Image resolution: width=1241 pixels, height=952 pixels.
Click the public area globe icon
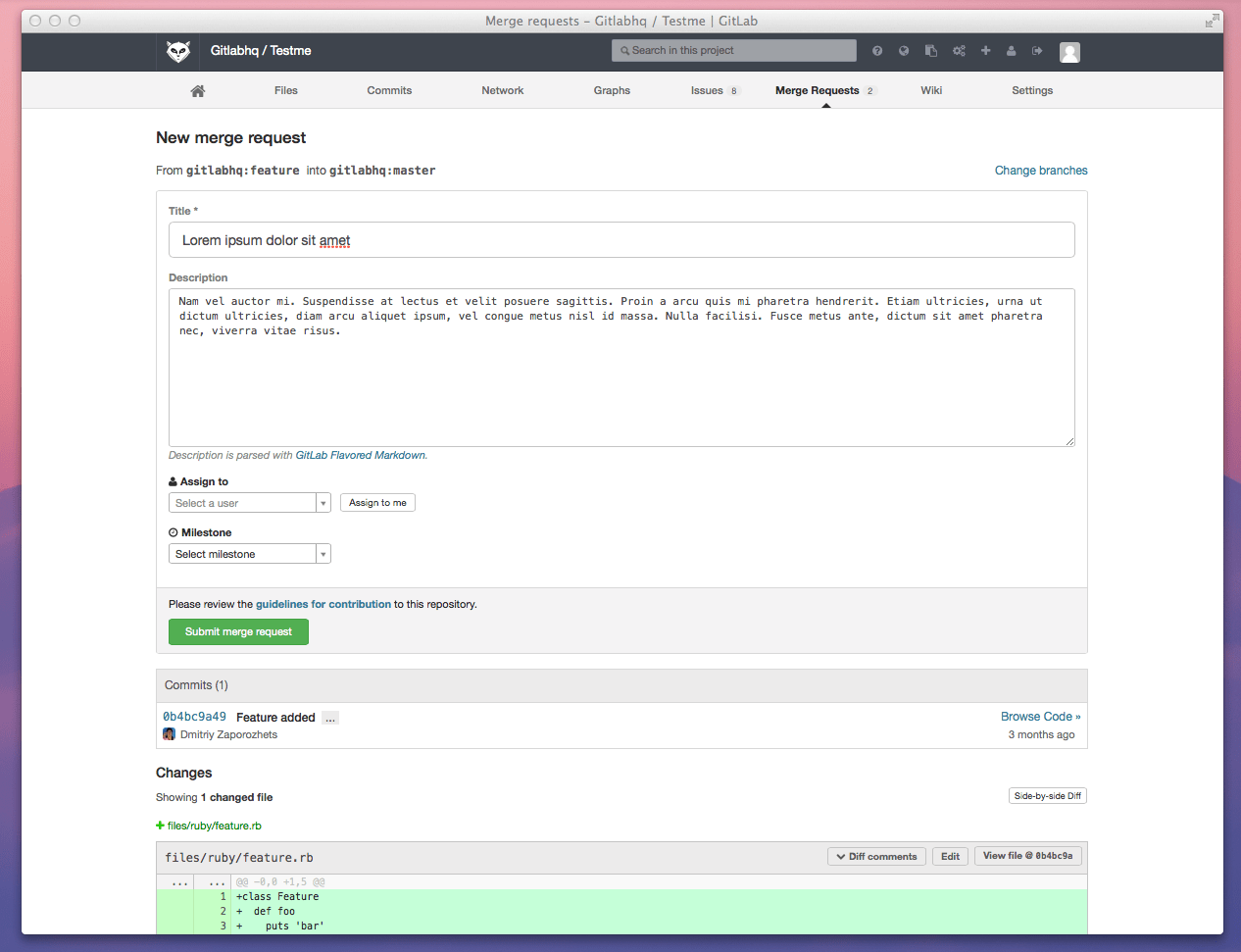(903, 50)
